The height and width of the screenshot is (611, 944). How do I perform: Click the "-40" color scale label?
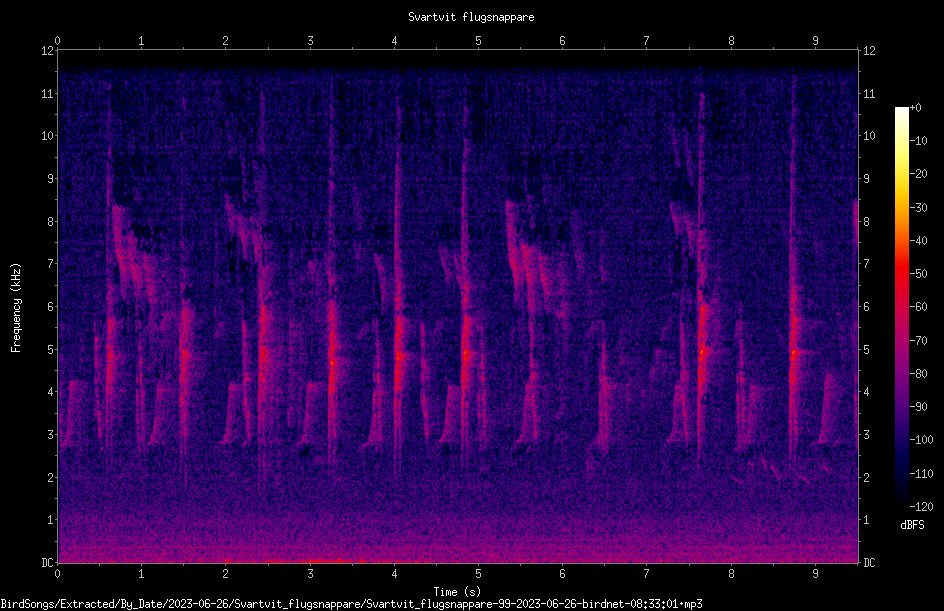pos(919,241)
